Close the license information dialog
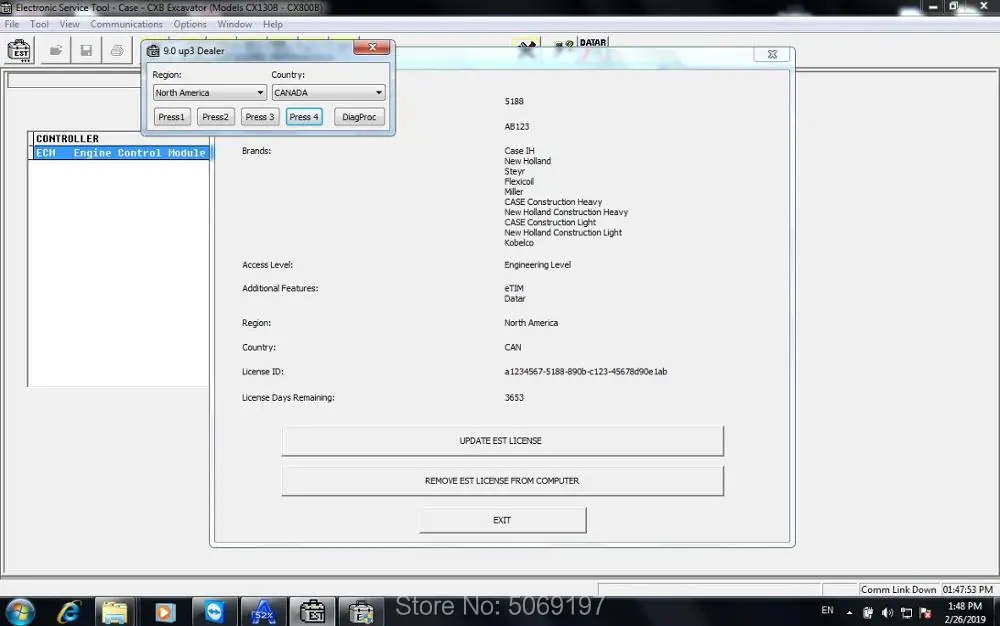Viewport: 1000px width, 626px height. click(x=772, y=54)
